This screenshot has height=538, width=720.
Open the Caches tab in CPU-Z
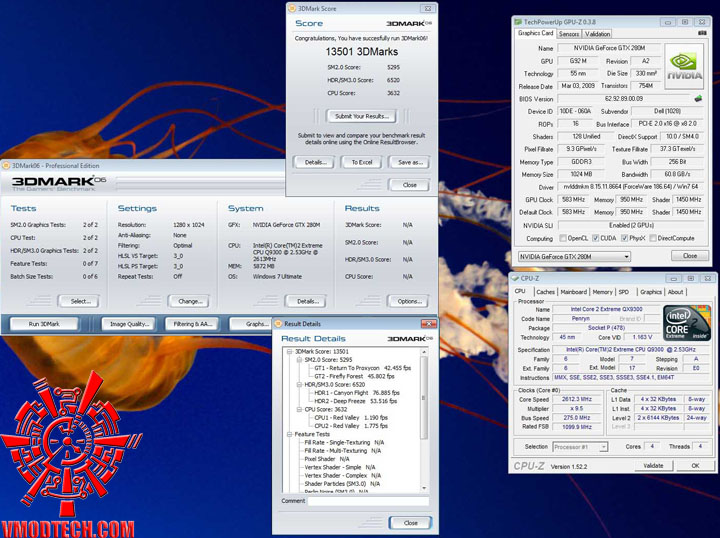pyautogui.click(x=546, y=292)
